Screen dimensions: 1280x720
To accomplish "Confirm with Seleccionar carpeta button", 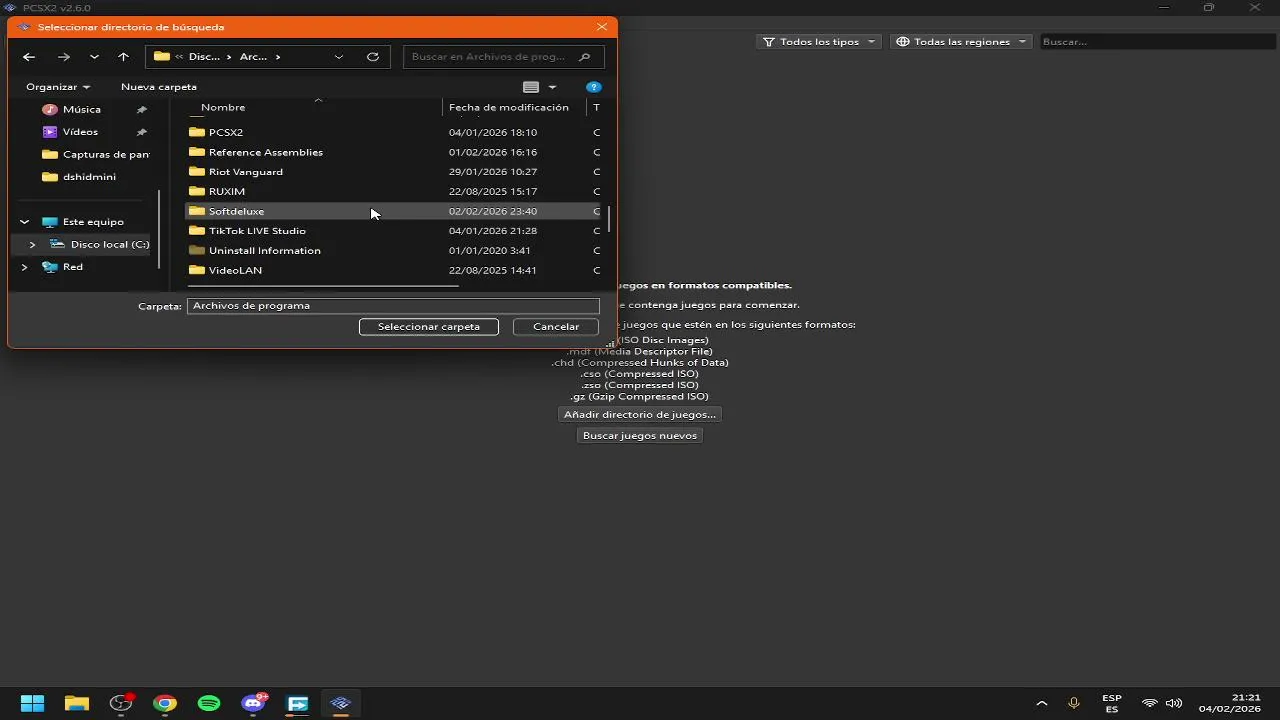I will 429,327.
